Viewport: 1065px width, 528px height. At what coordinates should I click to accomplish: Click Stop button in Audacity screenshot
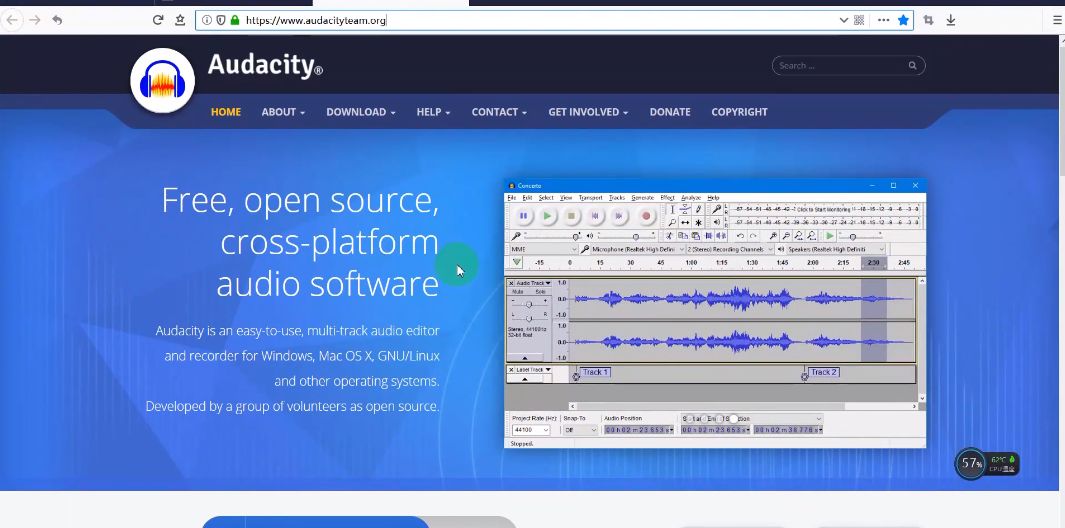[571, 216]
